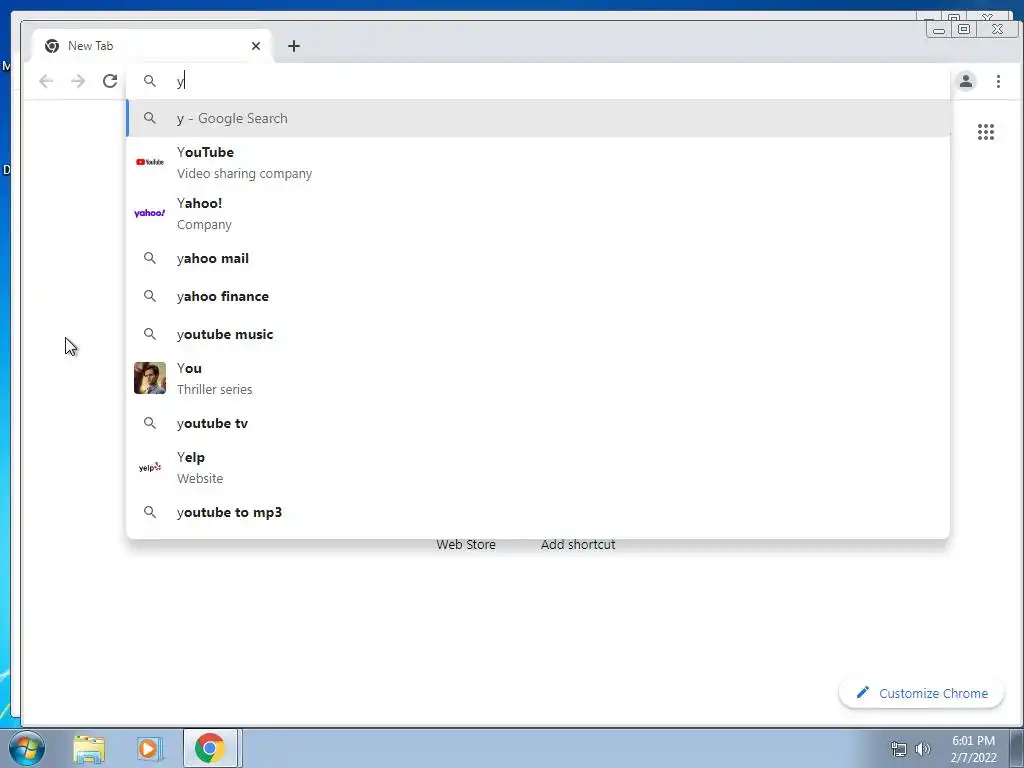Click search icon beside 'yahoo mail'
The image size is (1024, 768).
click(x=150, y=258)
